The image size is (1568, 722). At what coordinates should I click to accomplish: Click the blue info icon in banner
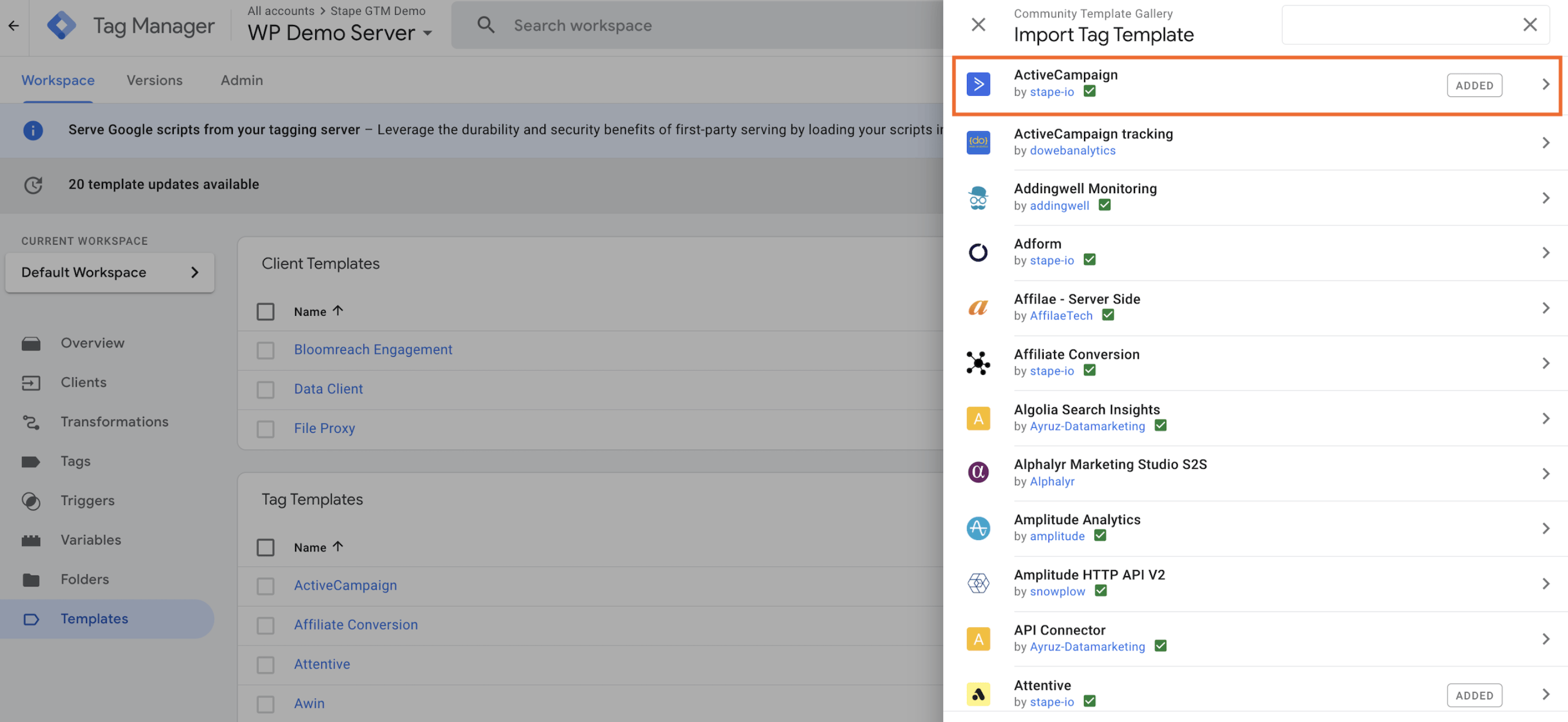pyautogui.click(x=33, y=130)
